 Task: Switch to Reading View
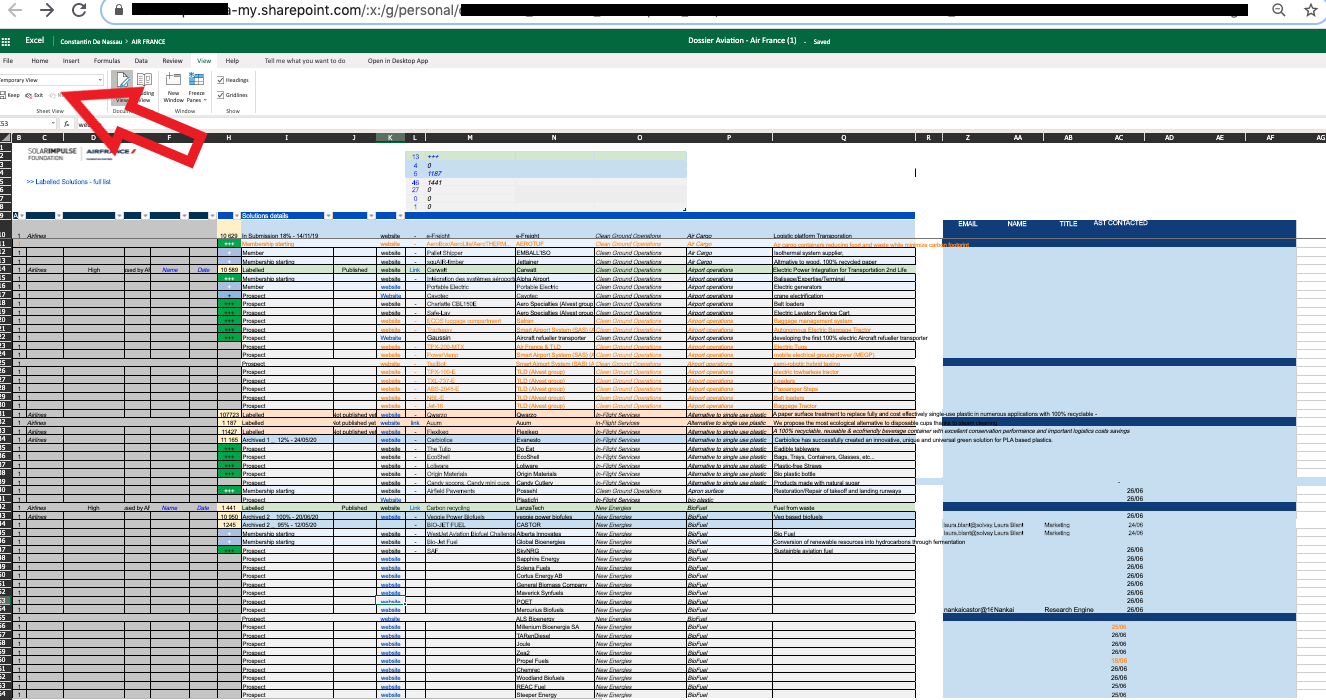144,88
